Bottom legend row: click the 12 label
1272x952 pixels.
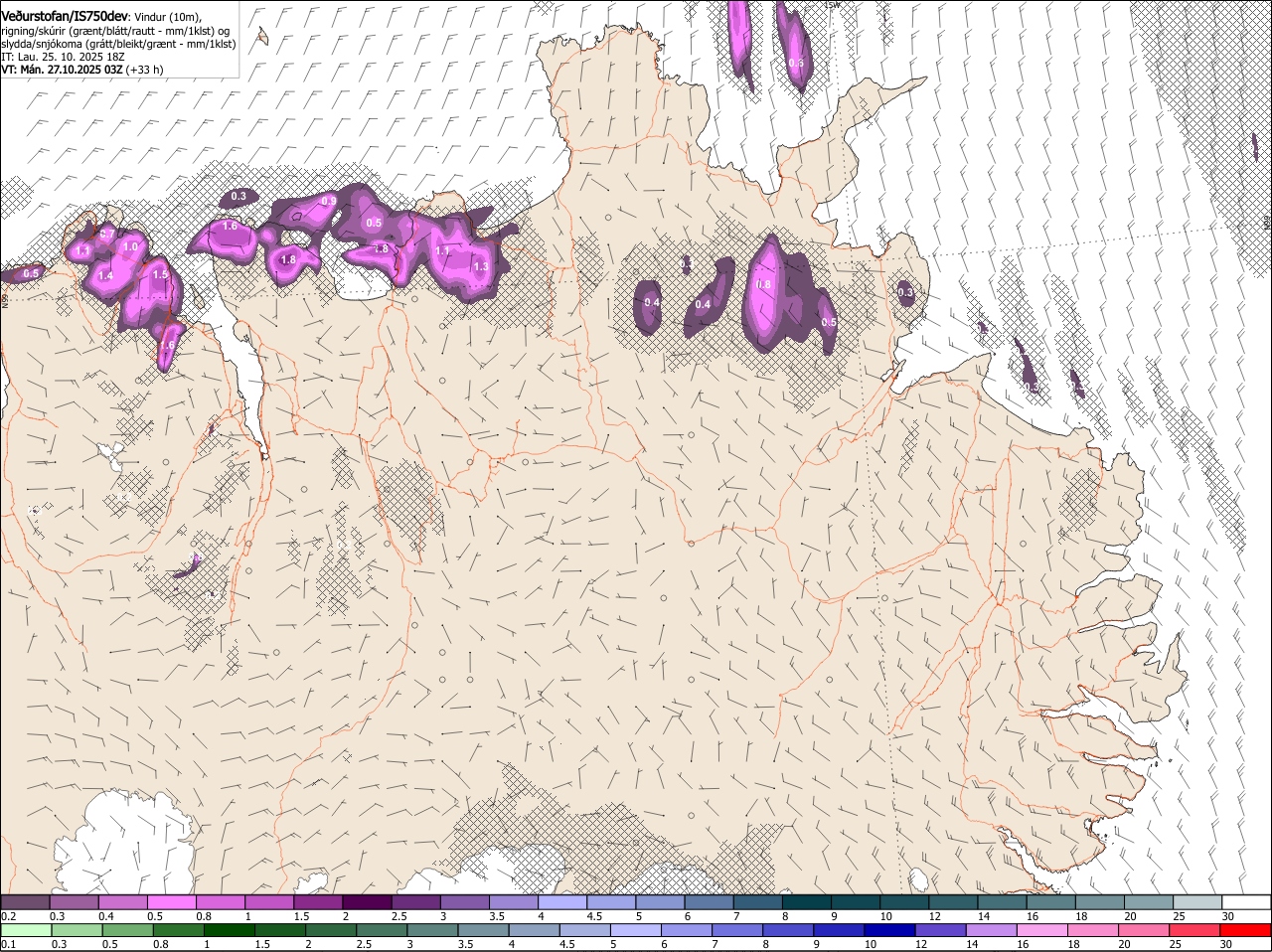pos(919,944)
